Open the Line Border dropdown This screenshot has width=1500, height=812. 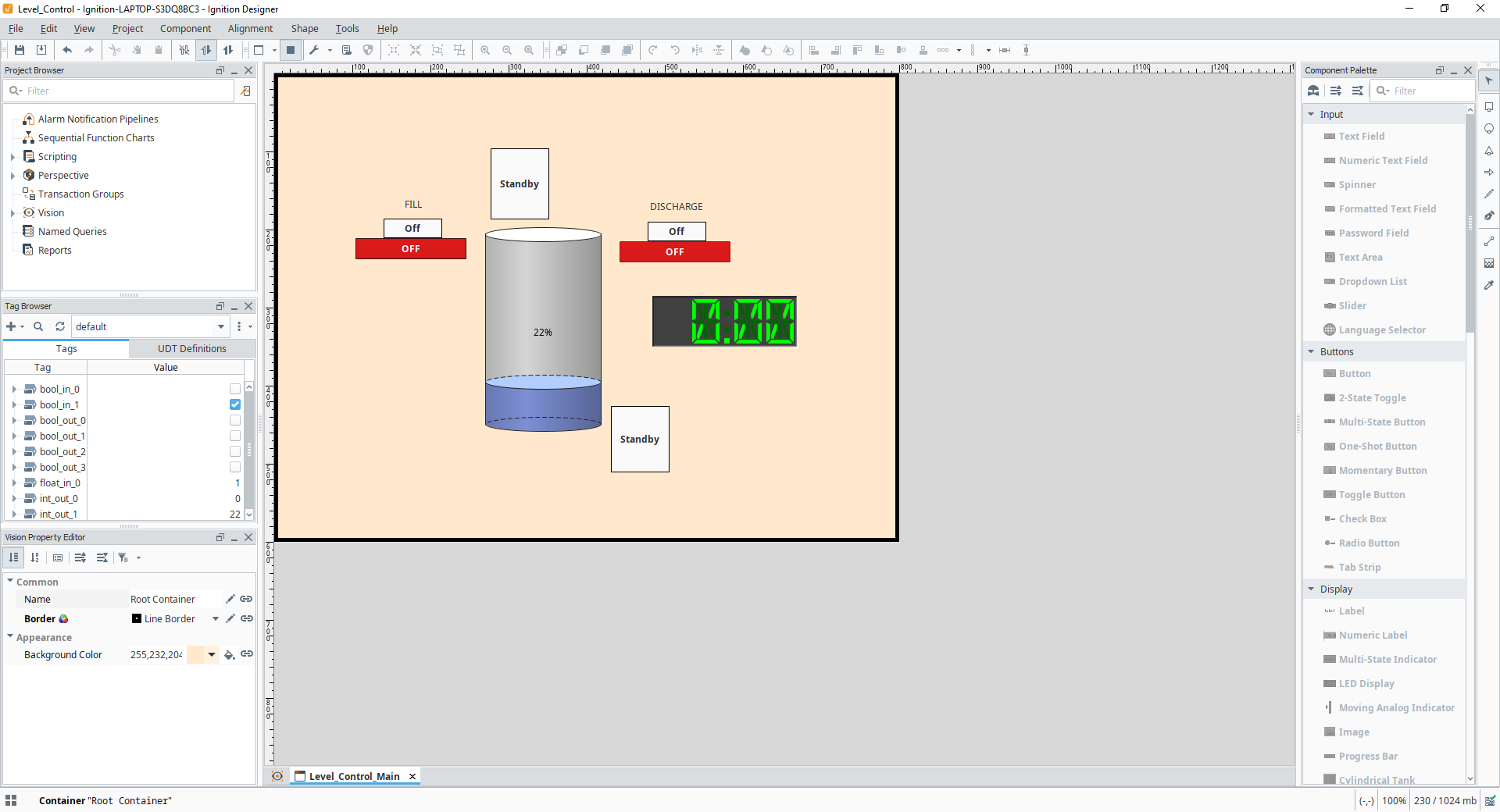pos(216,618)
